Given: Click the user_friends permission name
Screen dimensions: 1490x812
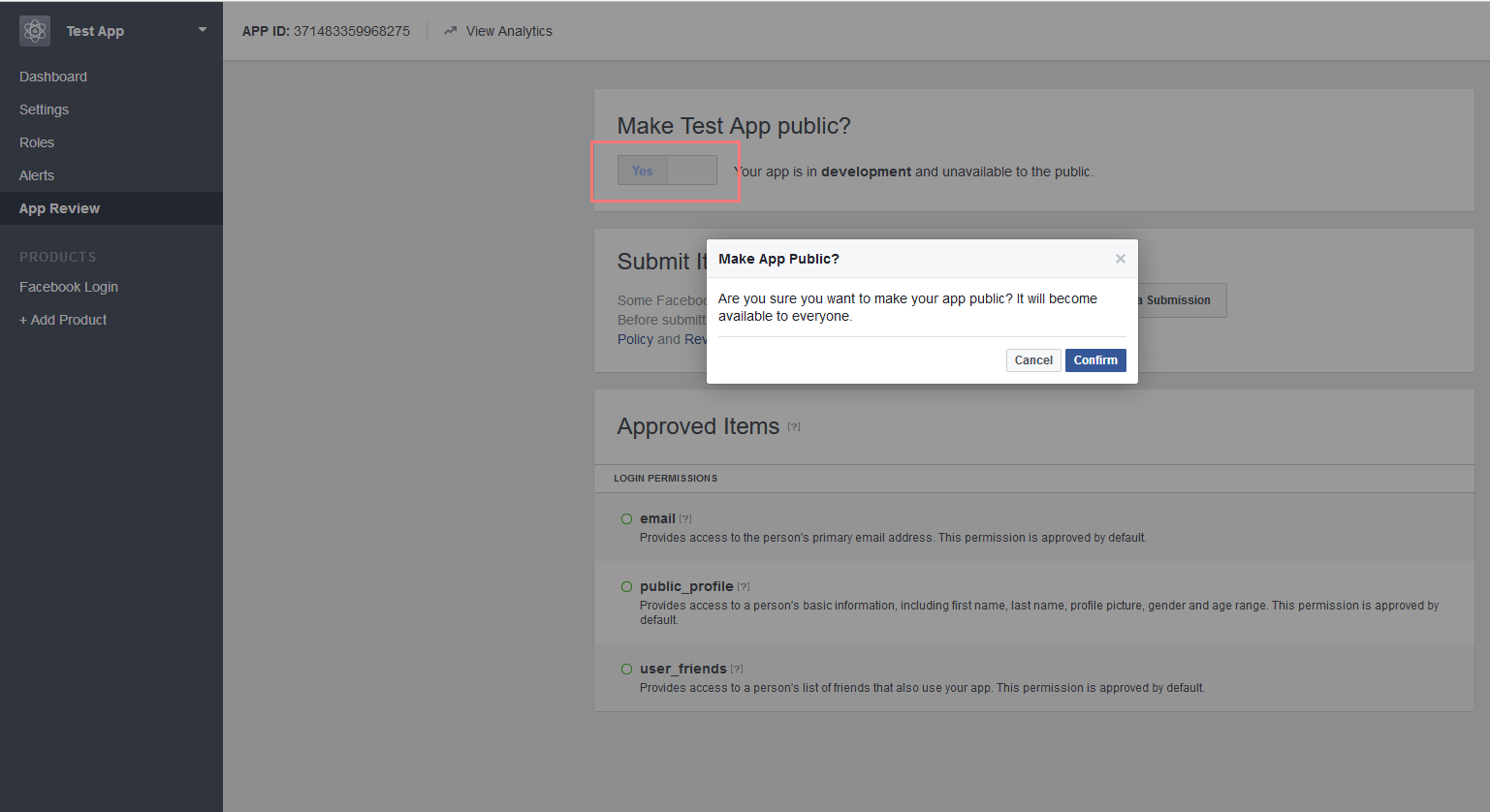Looking at the screenshot, I should [683, 669].
